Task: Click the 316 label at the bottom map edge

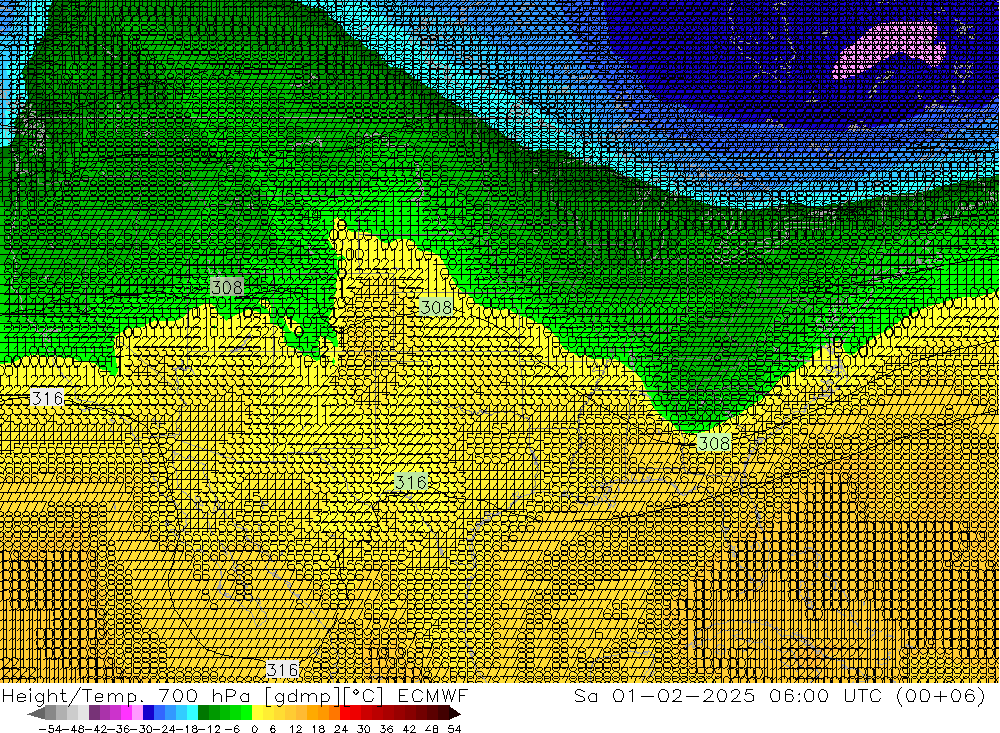Action: [x=282, y=669]
